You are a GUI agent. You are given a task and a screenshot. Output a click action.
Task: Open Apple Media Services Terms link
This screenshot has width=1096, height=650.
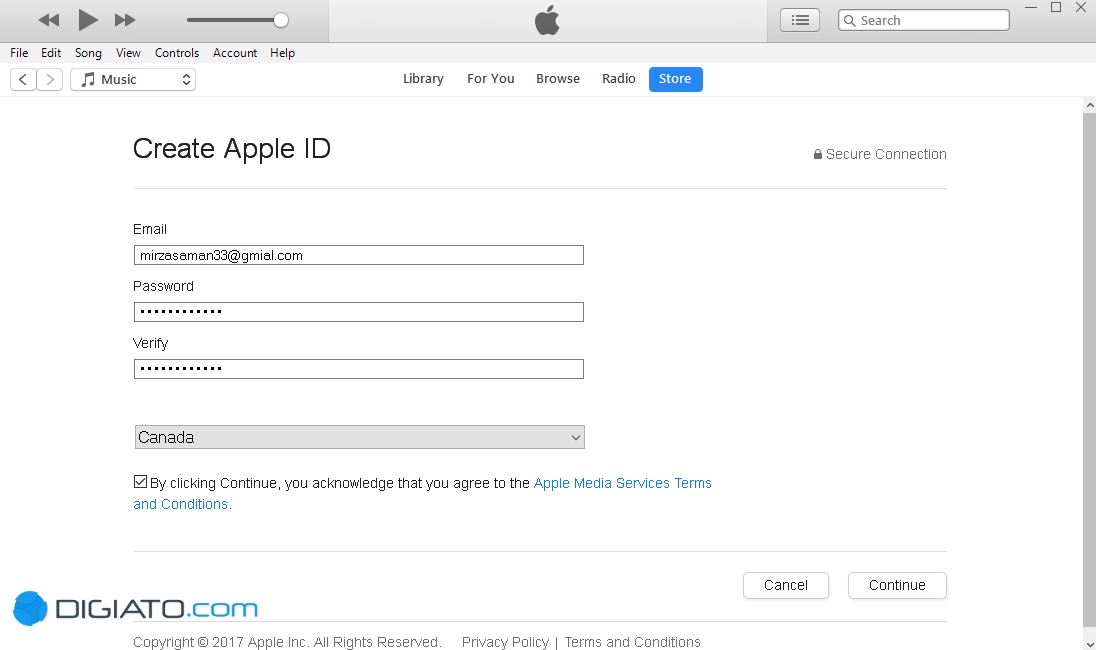tap(622, 483)
